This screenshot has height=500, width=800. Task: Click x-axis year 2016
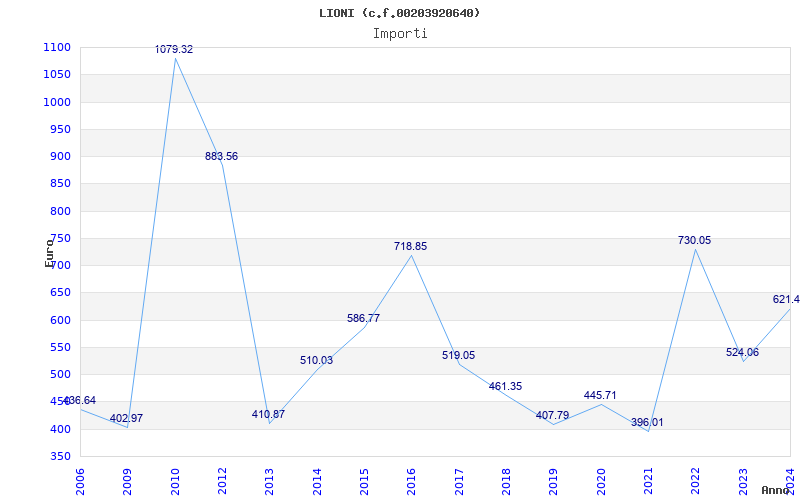(411, 482)
